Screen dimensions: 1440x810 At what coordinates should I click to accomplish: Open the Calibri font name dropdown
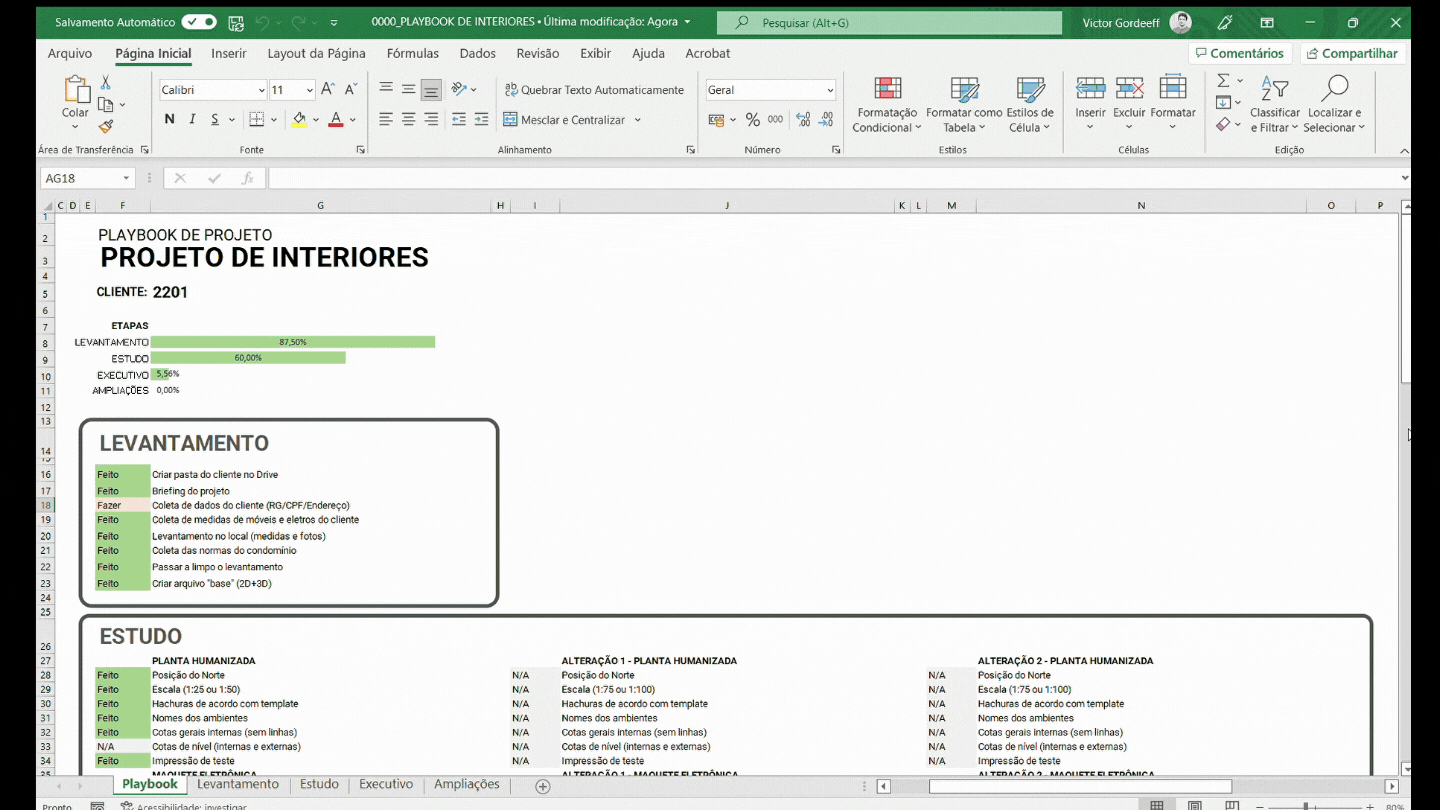(262, 90)
